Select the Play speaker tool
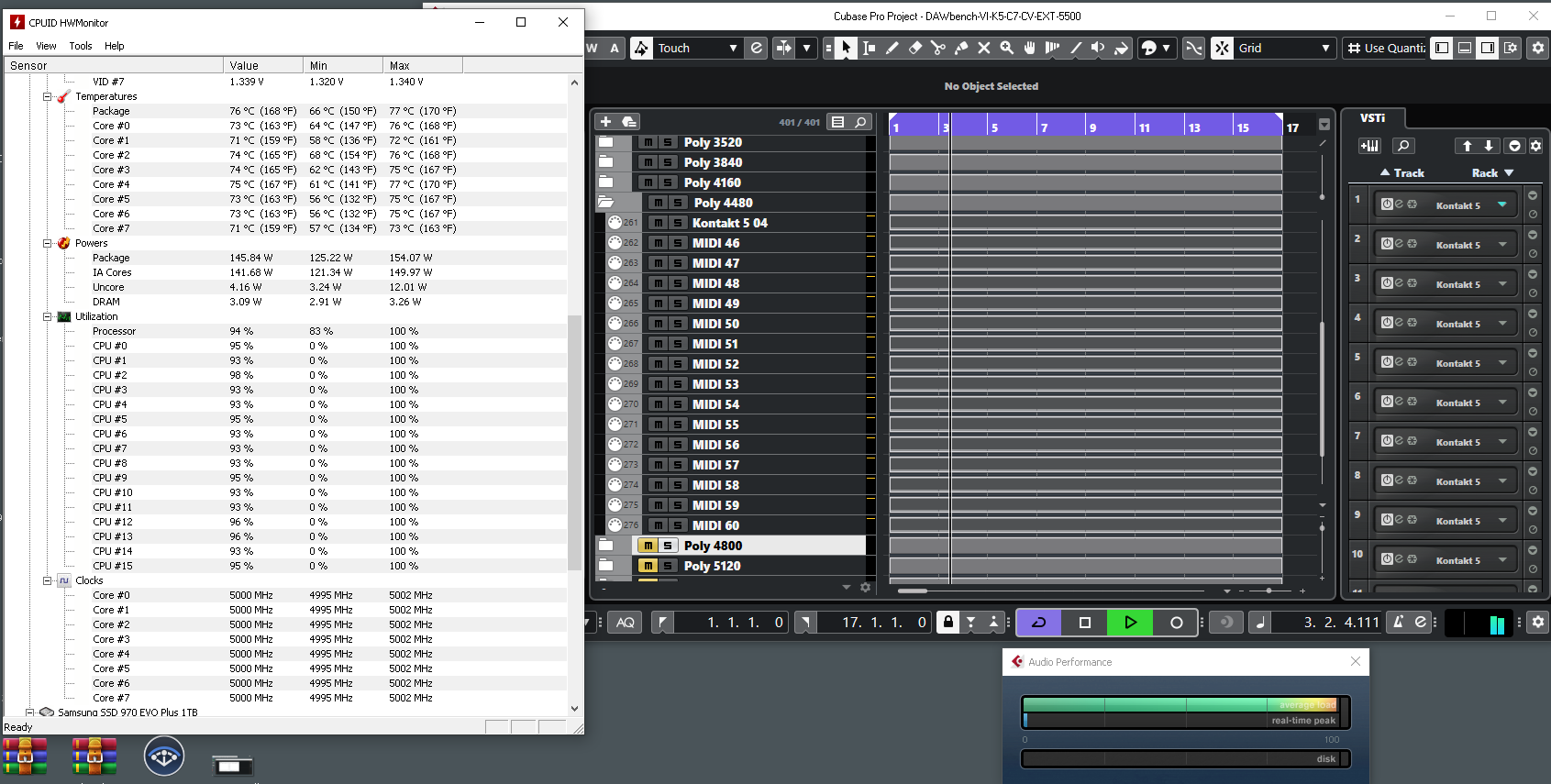The width and height of the screenshot is (1551, 784). [x=1098, y=48]
